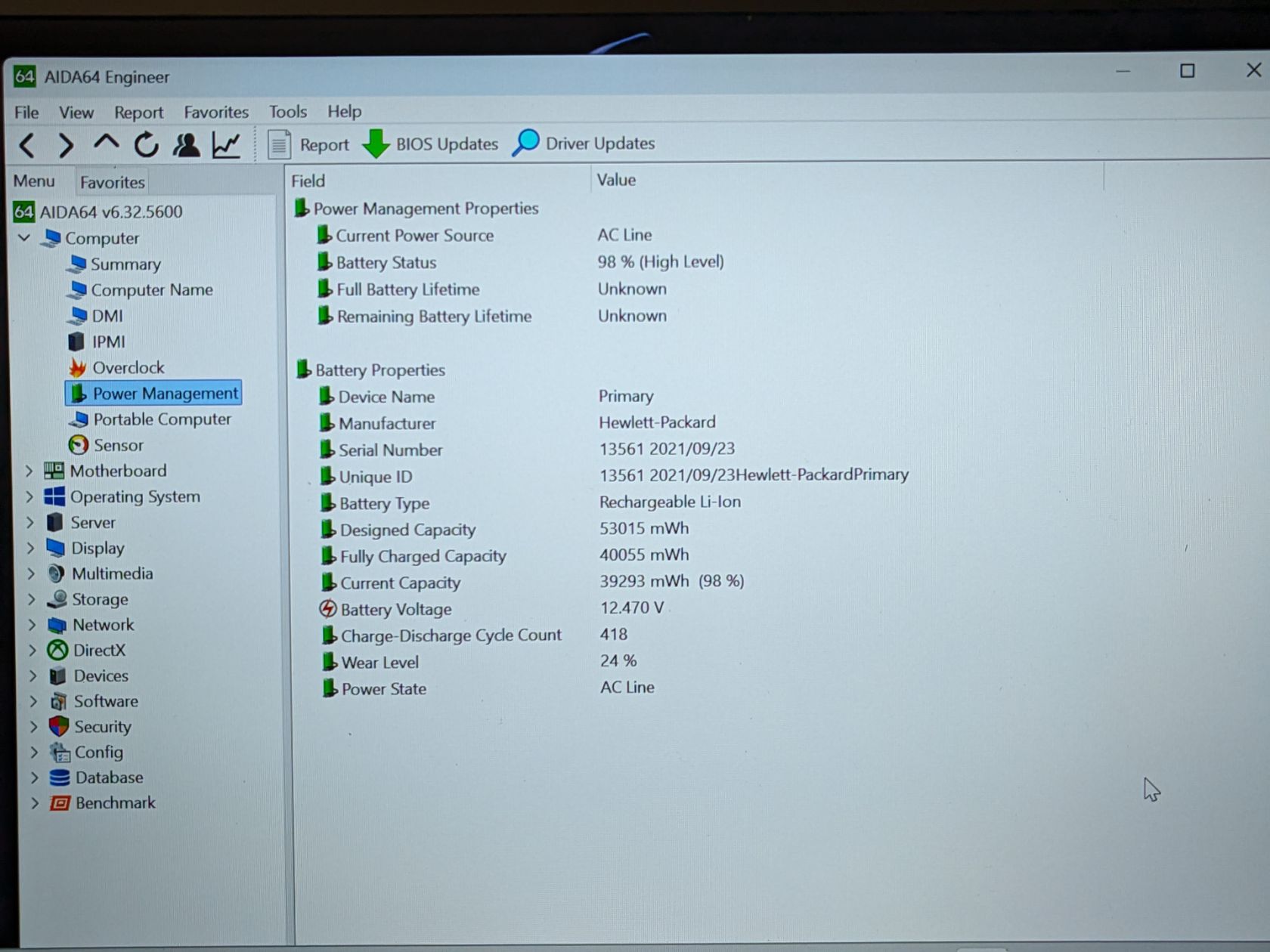Select the Security tree item
The height and width of the screenshot is (952, 1270).
[90, 727]
